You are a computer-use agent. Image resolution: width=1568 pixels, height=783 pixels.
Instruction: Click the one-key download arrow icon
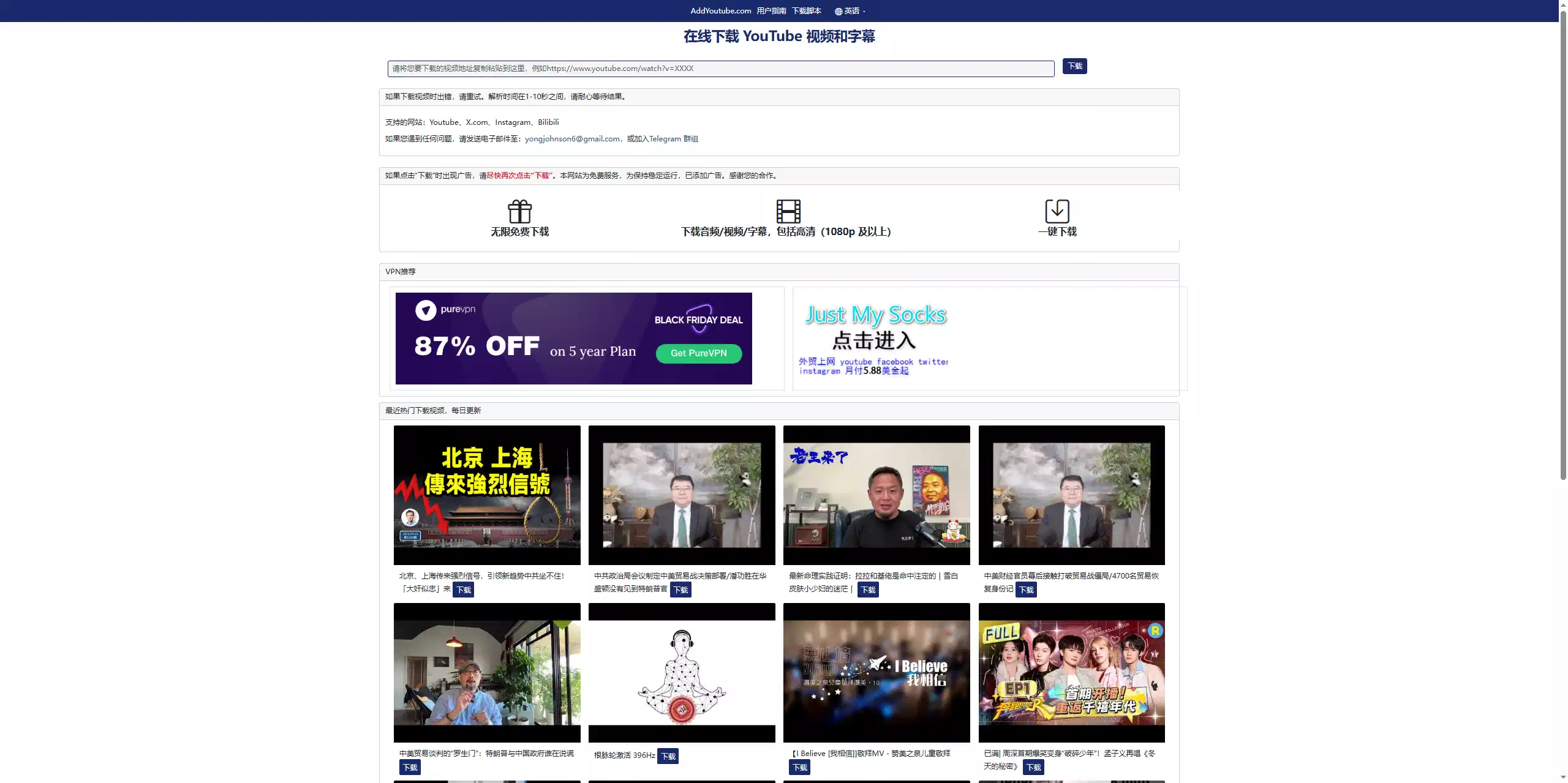[x=1057, y=211]
